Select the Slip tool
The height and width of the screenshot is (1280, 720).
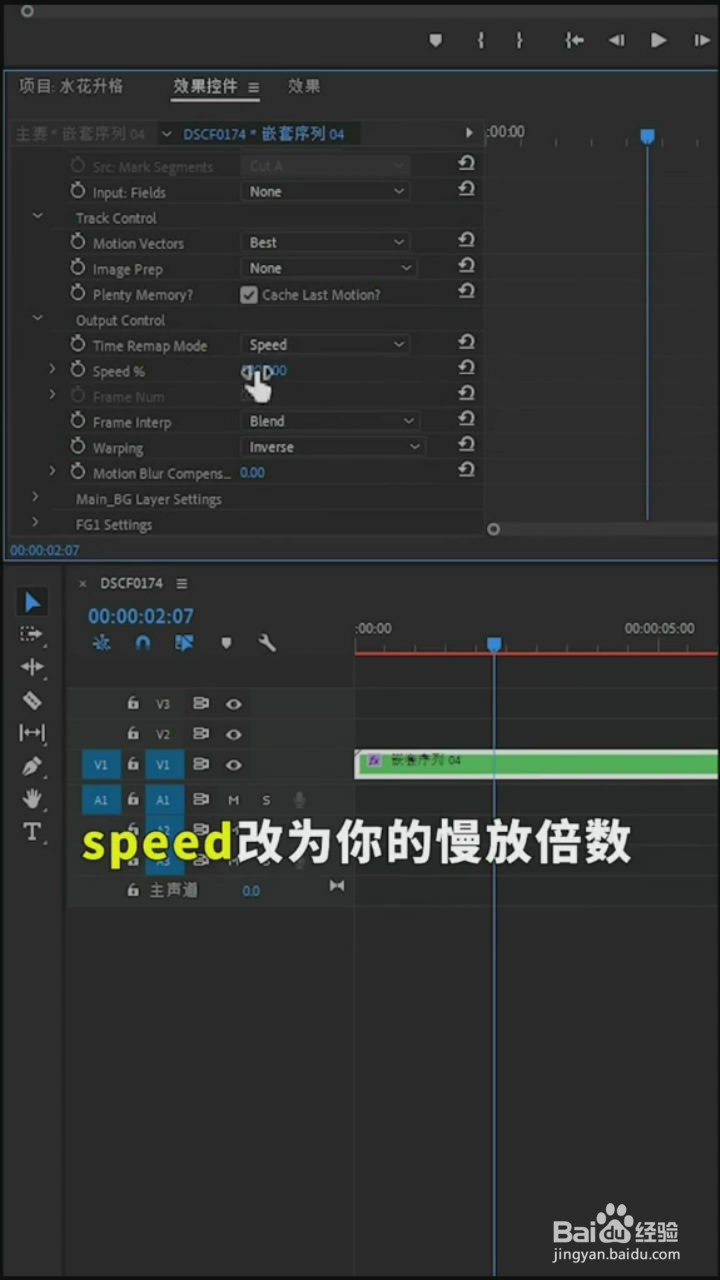[x=32, y=733]
